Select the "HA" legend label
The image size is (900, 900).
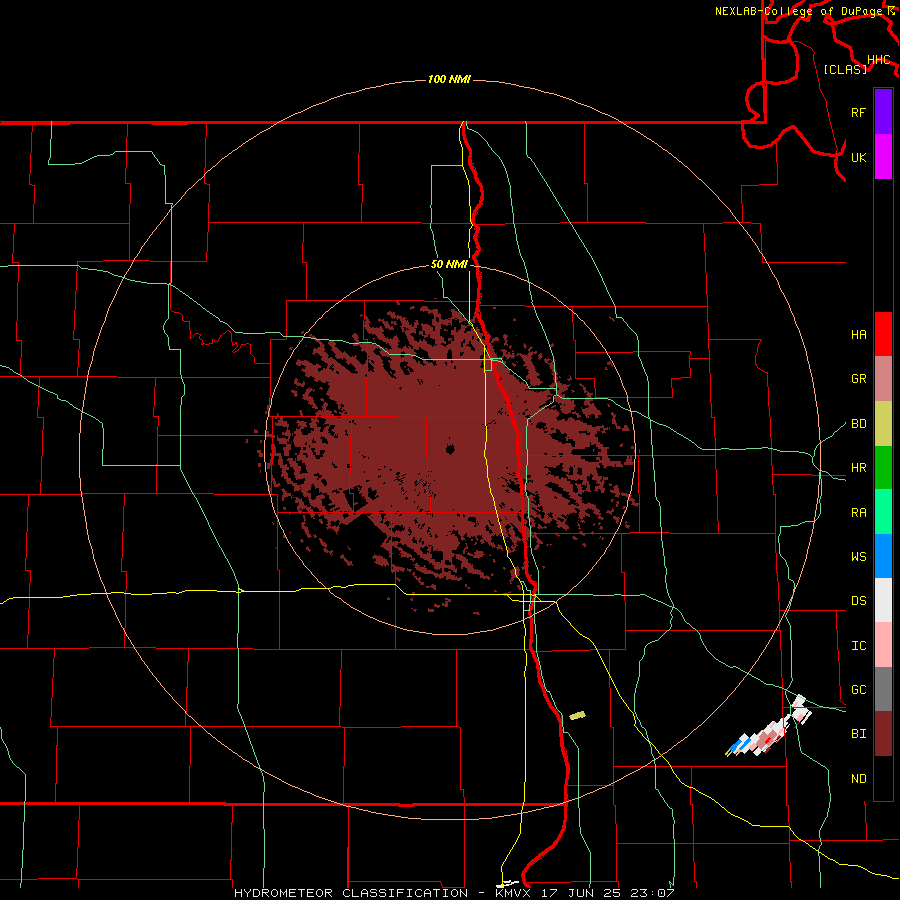[x=858, y=335]
